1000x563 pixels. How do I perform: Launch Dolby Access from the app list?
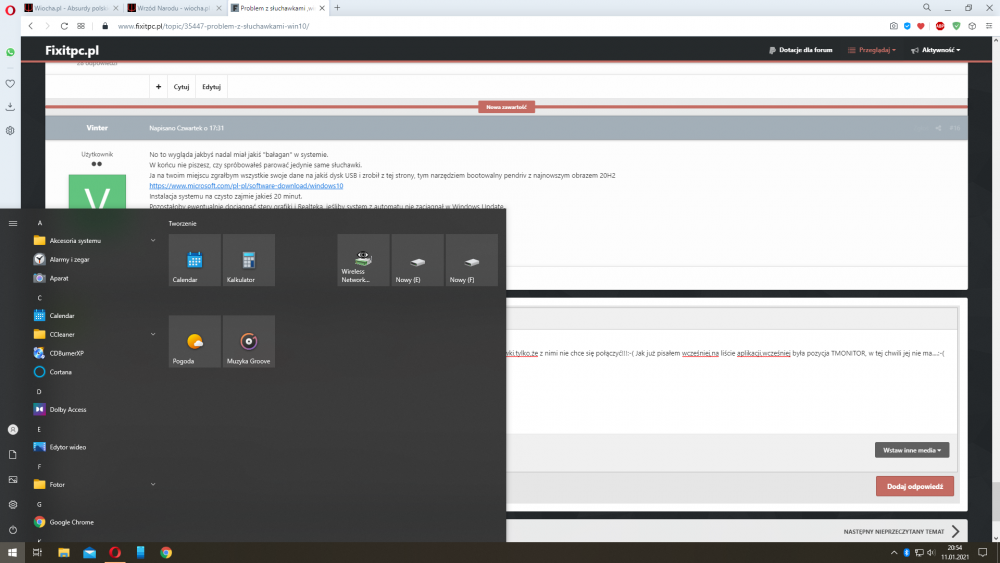pyautogui.click(x=68, y=409)
